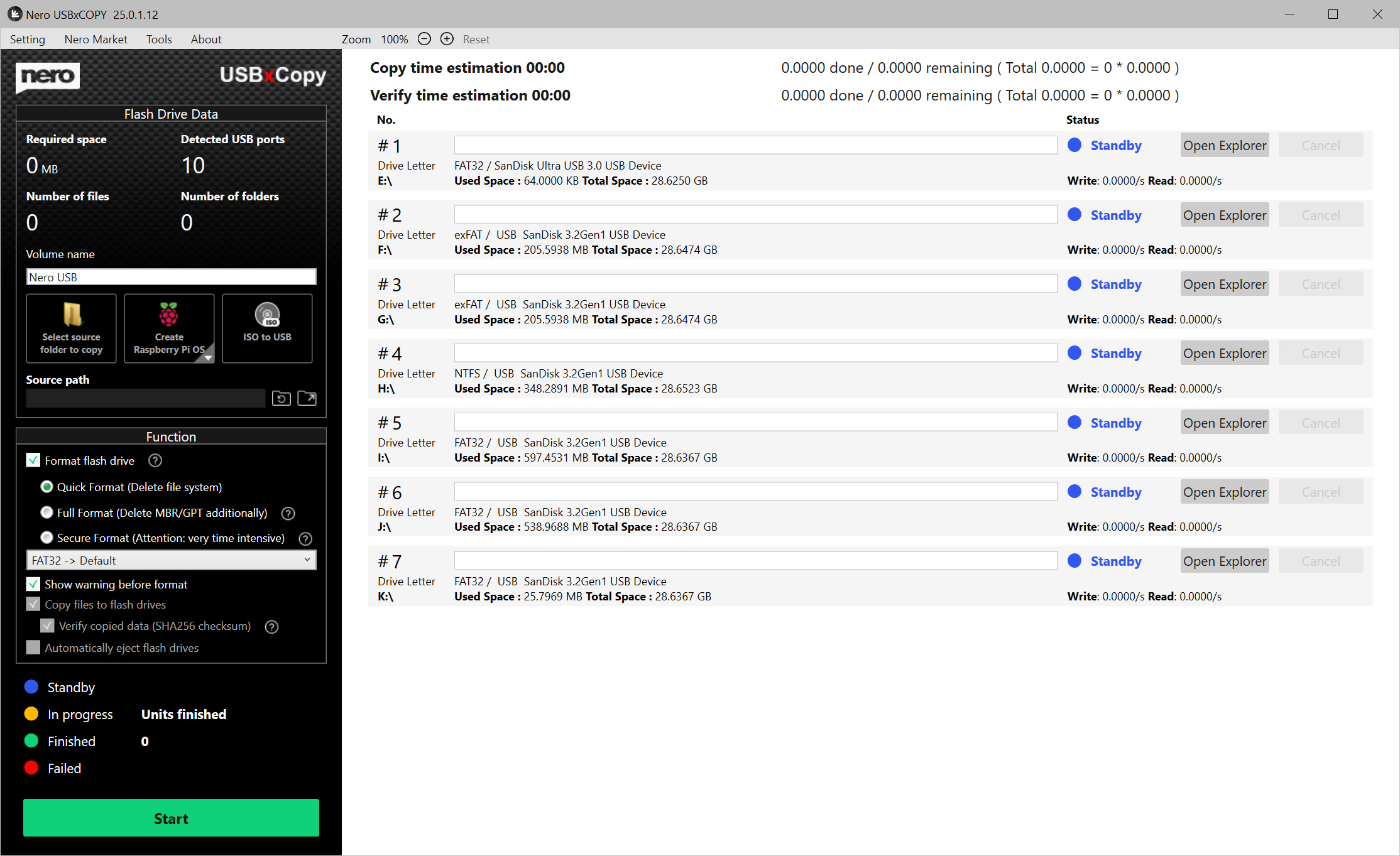Screen dimensions: 1400x856
Task: Click the green Finished legend dot
Action: coord(31,741)
